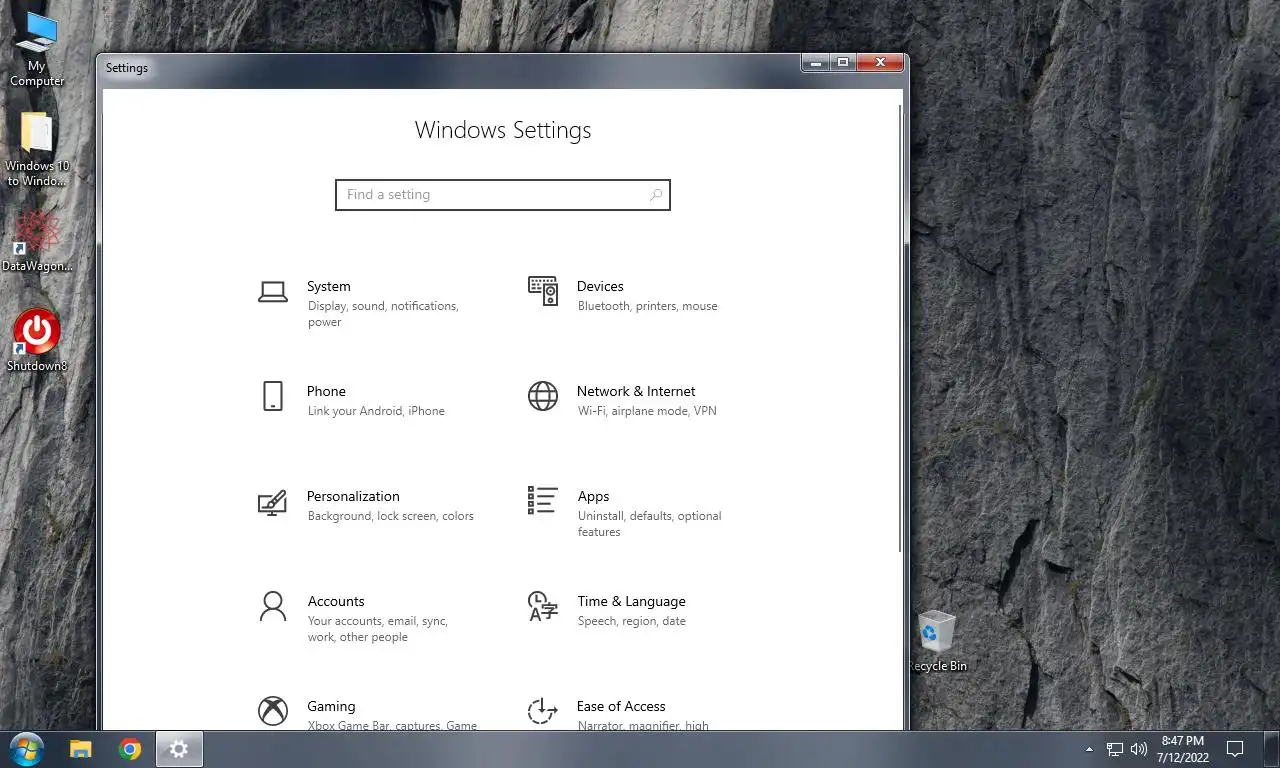This screenshot has height=768, width=1280.
Task: Open the Start menu orb
Action: click(x=26, y=748)
